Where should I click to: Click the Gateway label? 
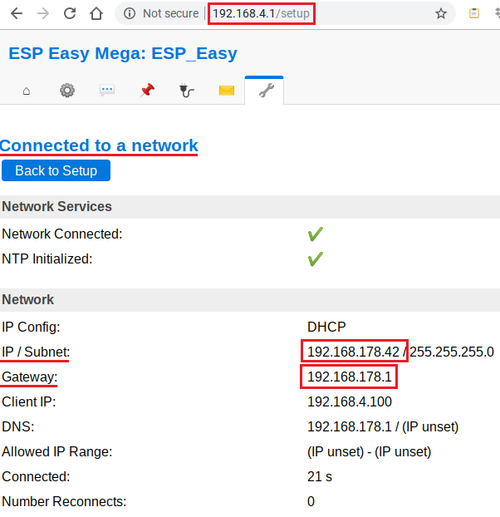coord(30,377)
